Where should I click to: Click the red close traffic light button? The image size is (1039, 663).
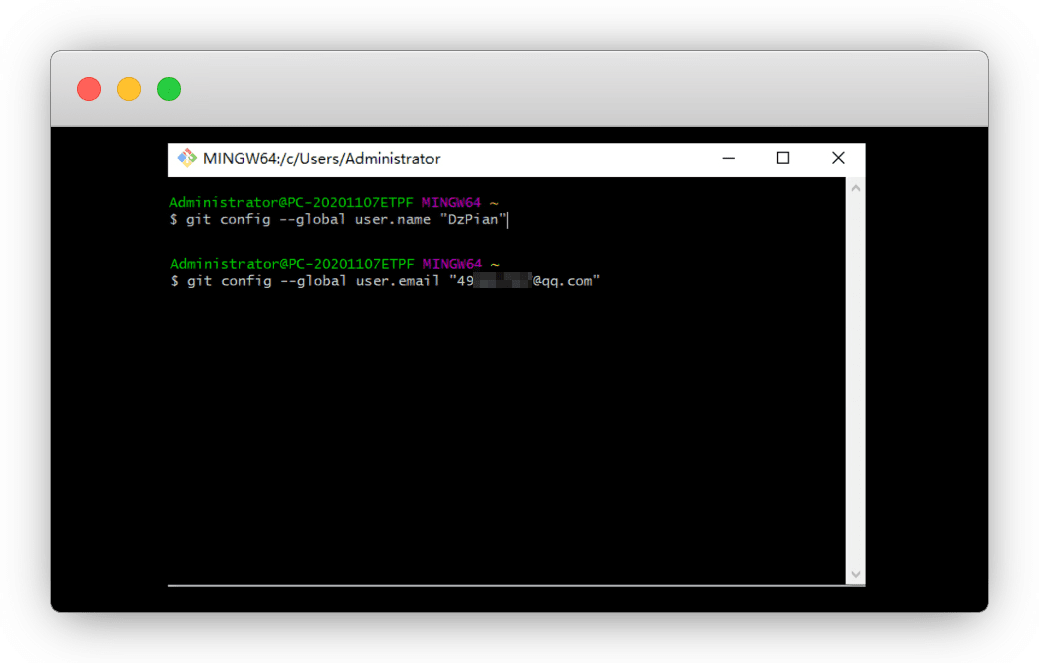pyautogui.click(x=89, y=89)
